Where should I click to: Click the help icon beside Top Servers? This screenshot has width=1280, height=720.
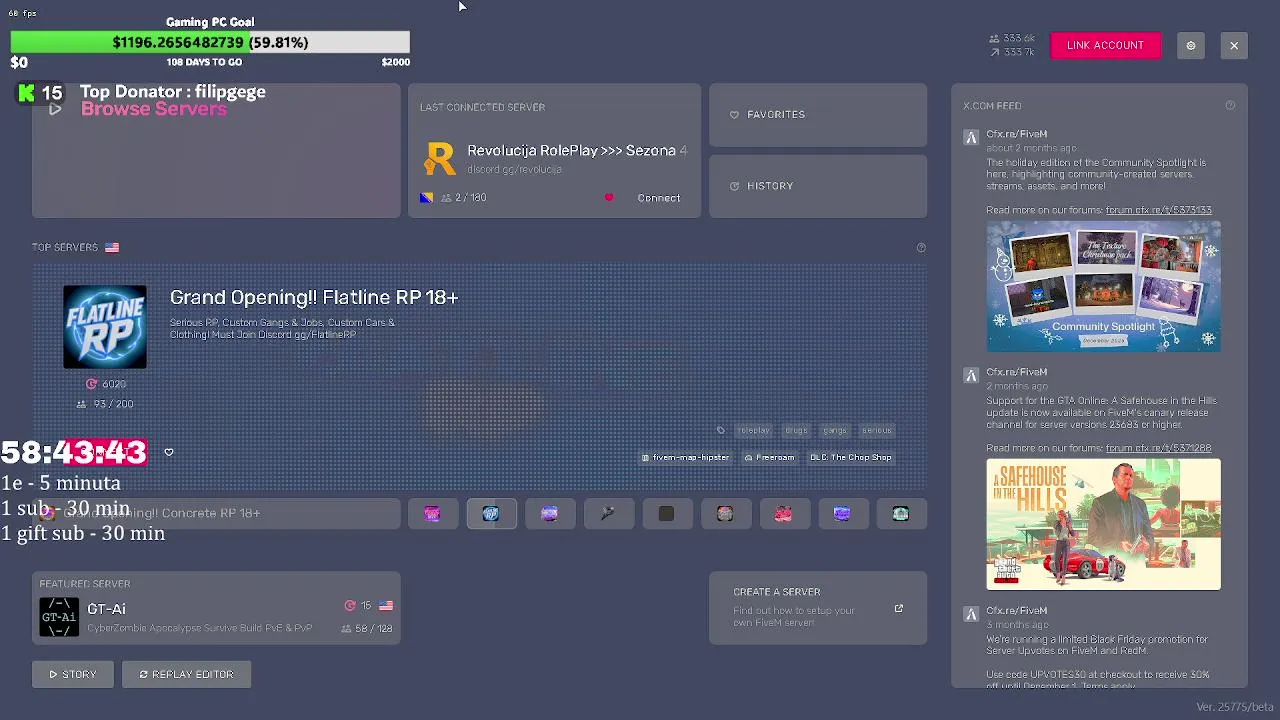pos(921,247)
